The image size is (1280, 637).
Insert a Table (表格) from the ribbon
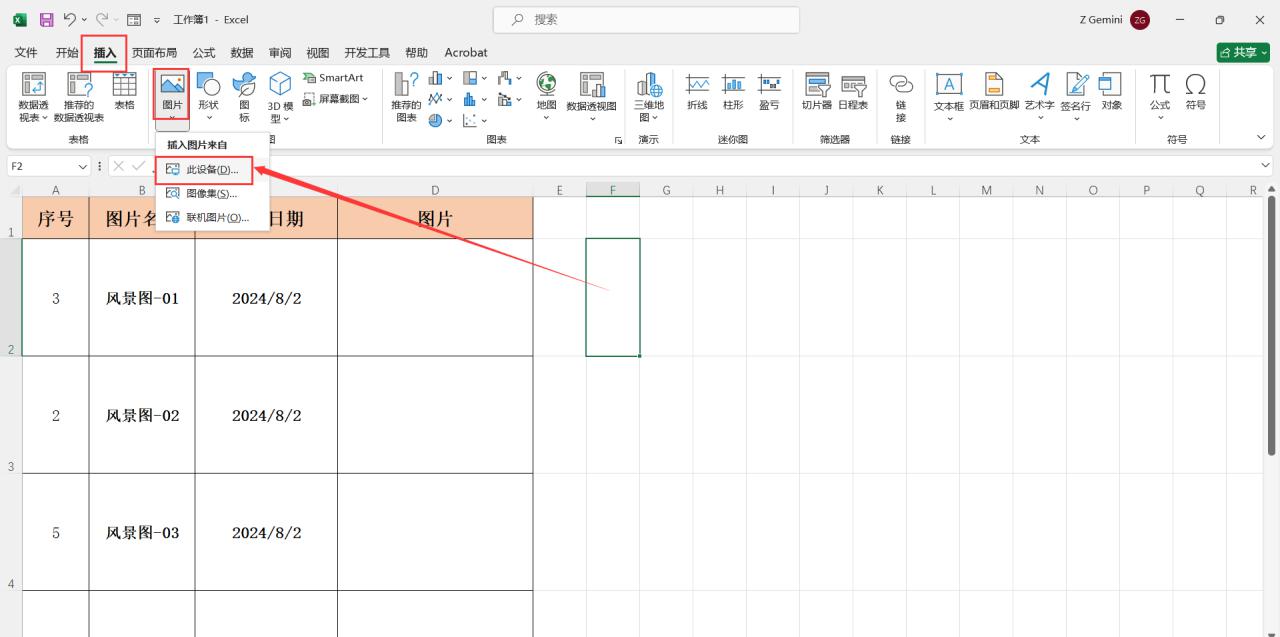(124, 91)
